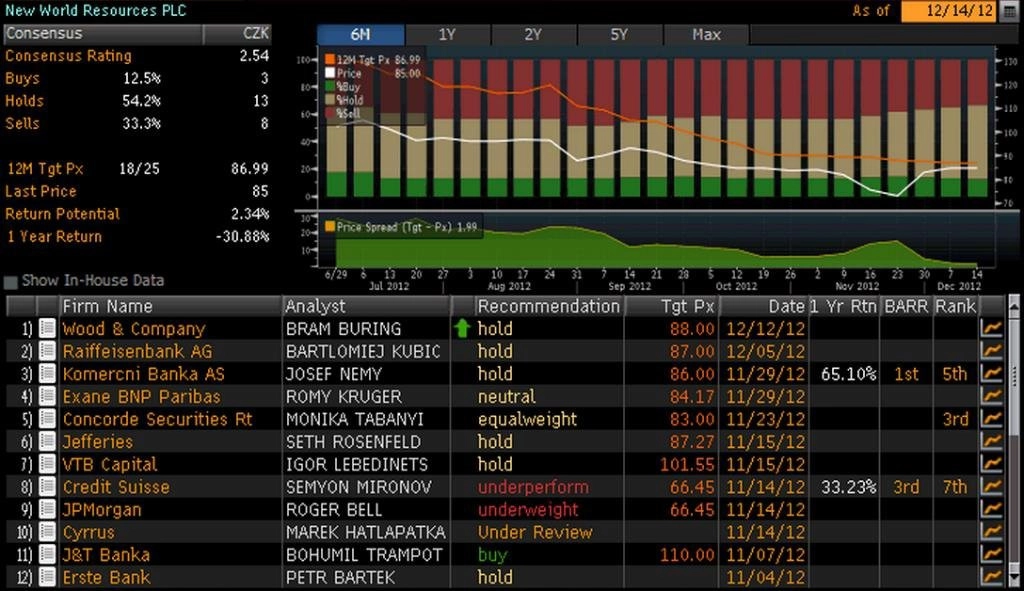
Task: Sort by the Analyst column header
Action: (x=366, y=306)
